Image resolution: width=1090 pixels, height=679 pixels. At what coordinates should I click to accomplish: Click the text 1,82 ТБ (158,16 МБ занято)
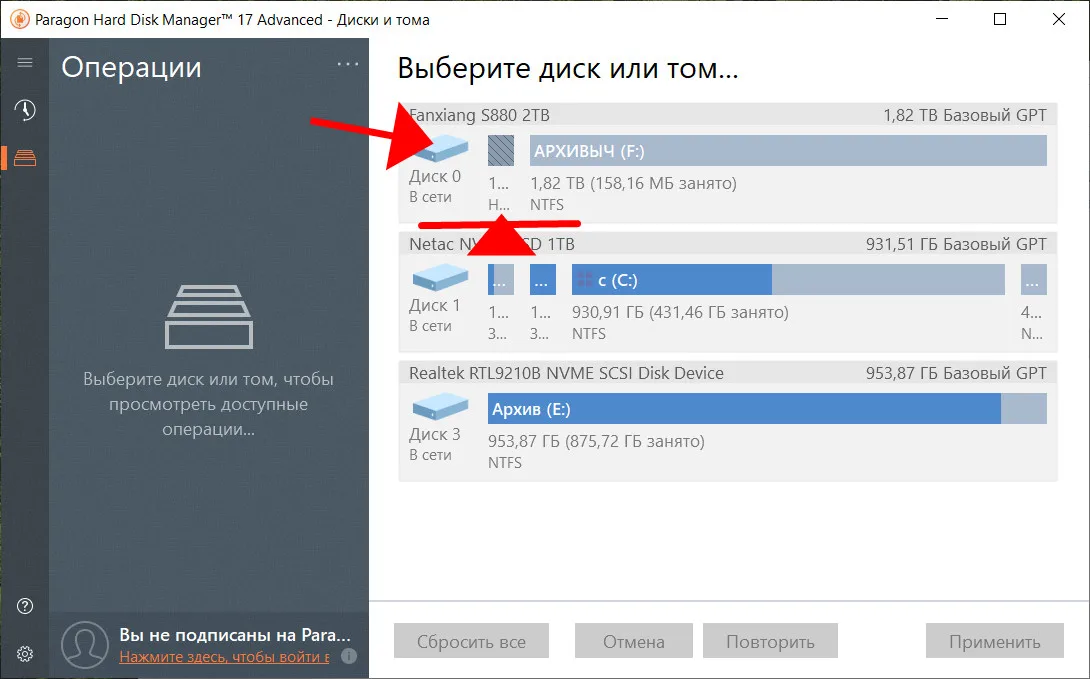[633, 183]
